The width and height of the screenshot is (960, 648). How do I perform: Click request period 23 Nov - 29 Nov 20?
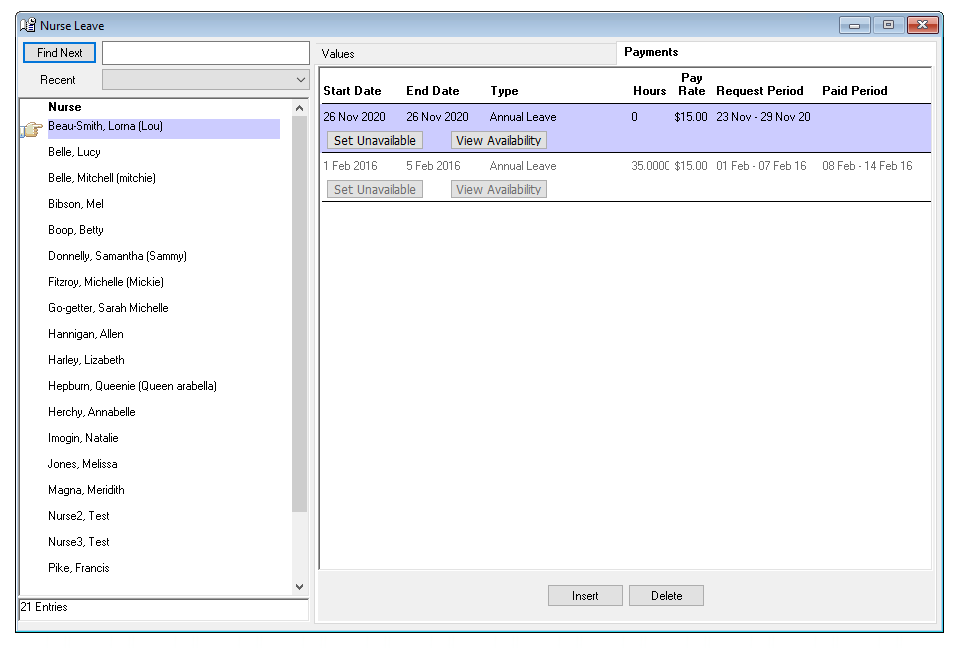[x=763, y=117]
